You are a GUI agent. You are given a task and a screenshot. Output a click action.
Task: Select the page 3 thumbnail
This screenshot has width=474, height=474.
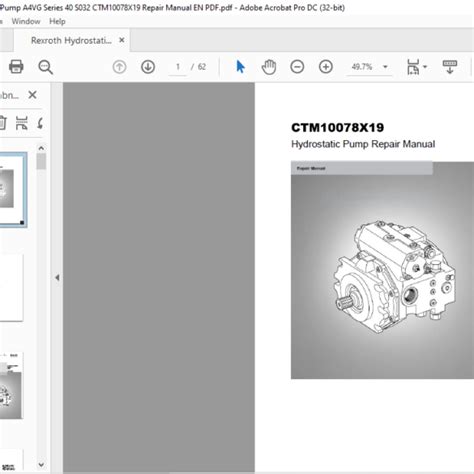(x=11, y=385)
